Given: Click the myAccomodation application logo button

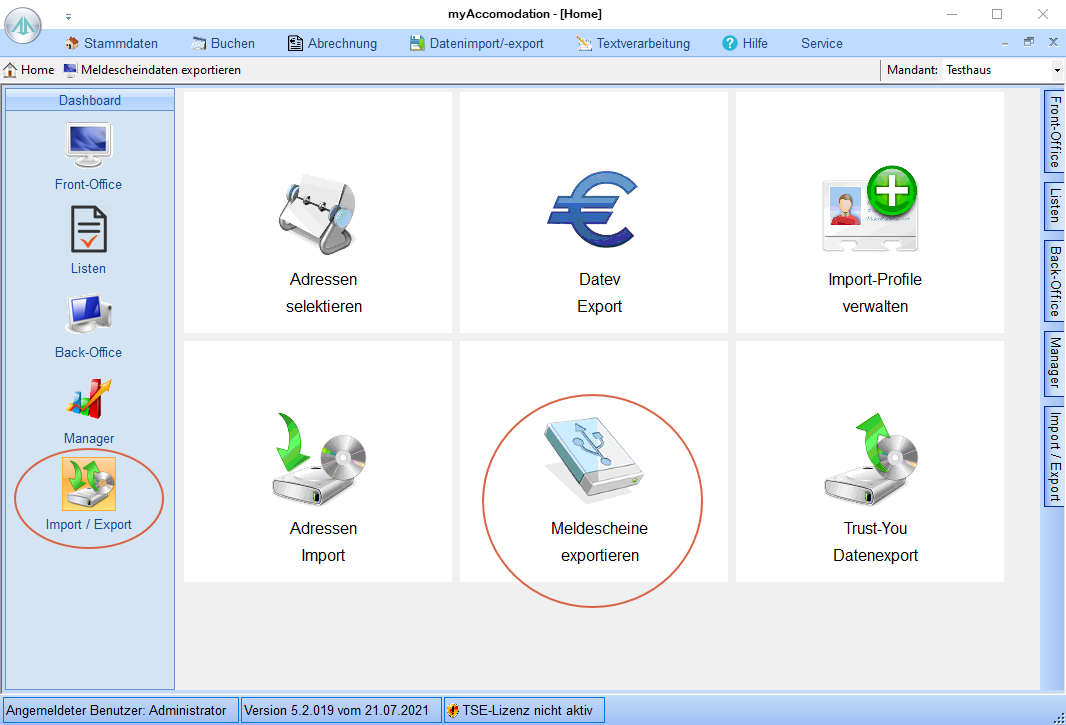Looking at the screenshot, I should [x=23, y=24].
